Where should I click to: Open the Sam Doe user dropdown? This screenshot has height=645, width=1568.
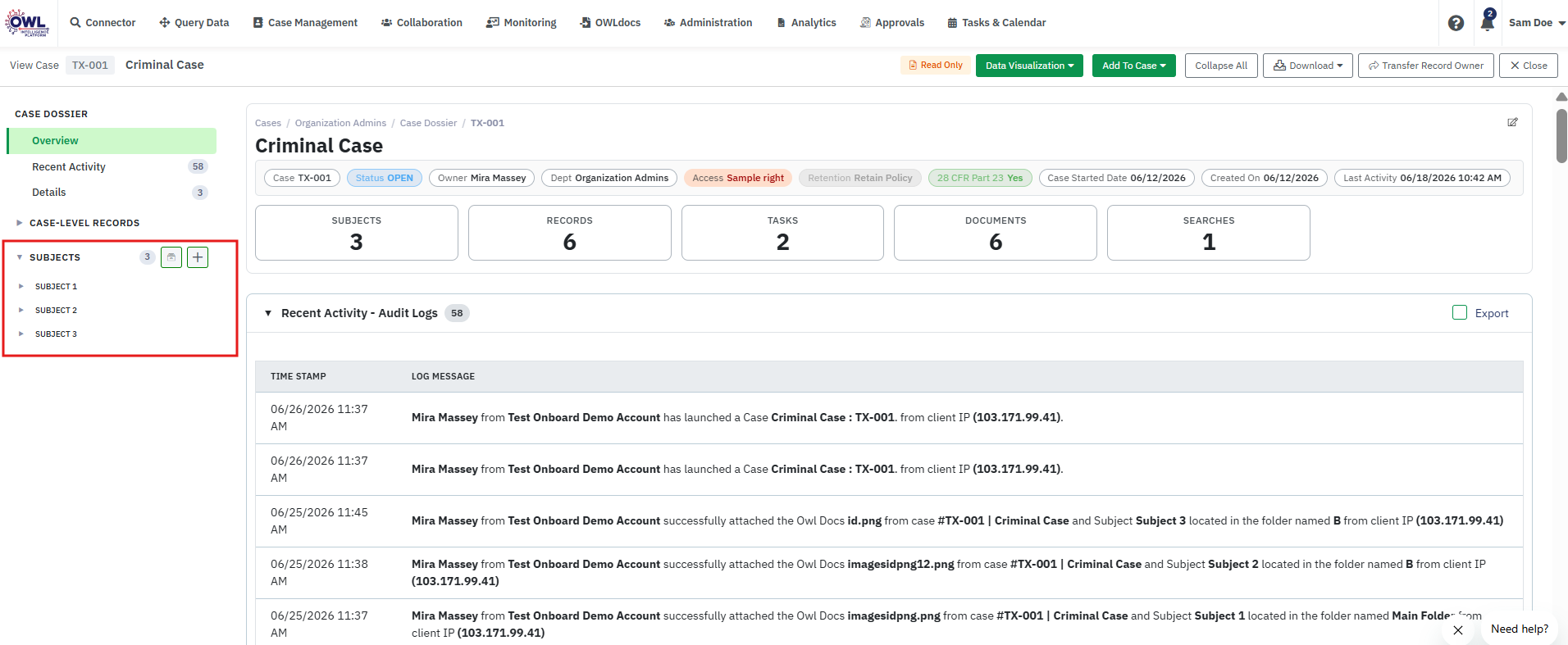[x=1537, y=23]
